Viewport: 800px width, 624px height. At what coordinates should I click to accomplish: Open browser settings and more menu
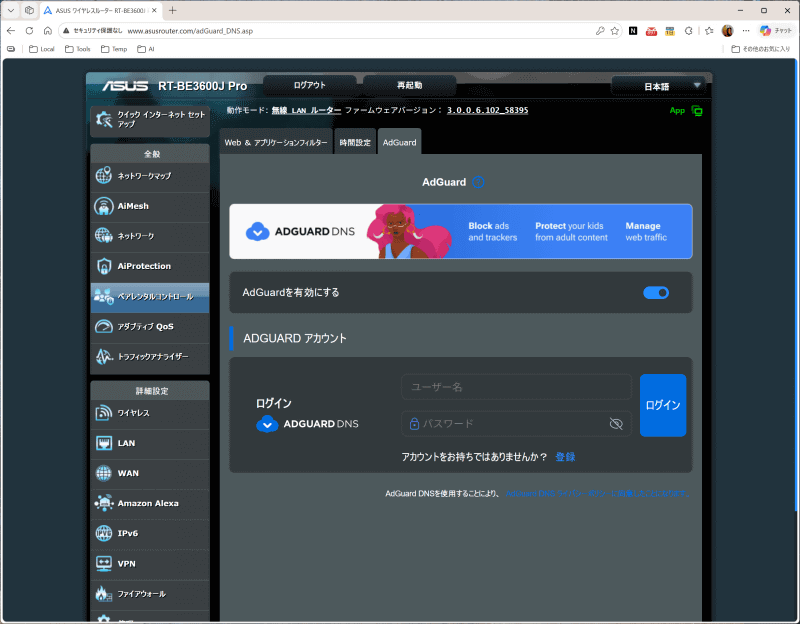click(x=746, y=31)
